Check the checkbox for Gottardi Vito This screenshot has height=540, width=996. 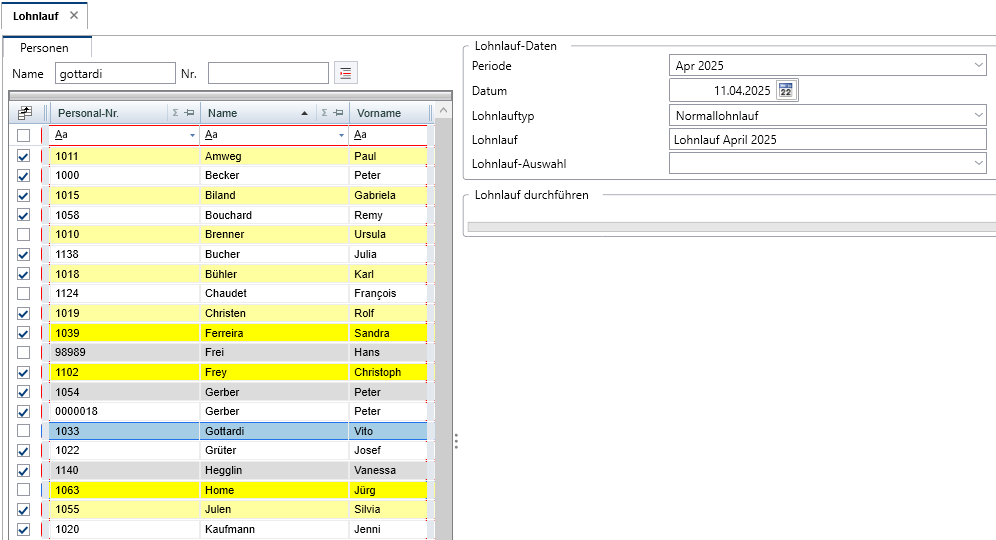(x=24, y=431)
